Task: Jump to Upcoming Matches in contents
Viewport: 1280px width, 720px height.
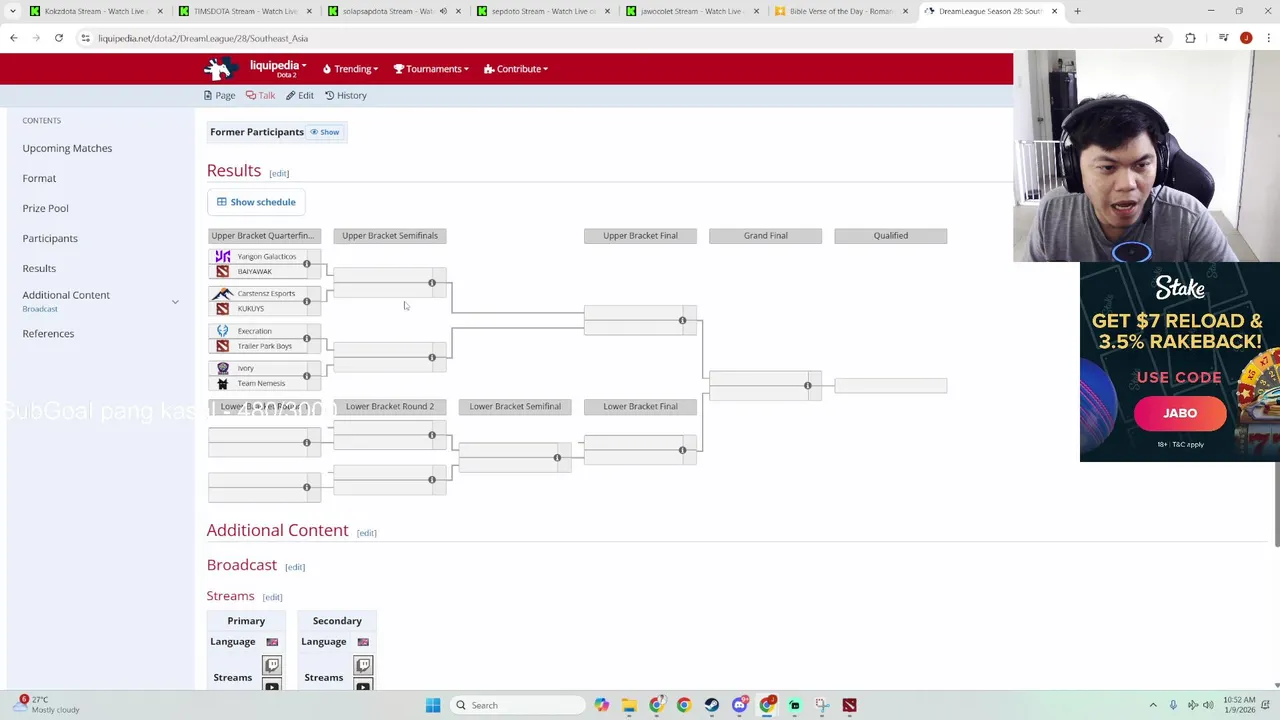Action: pos(67,148)
